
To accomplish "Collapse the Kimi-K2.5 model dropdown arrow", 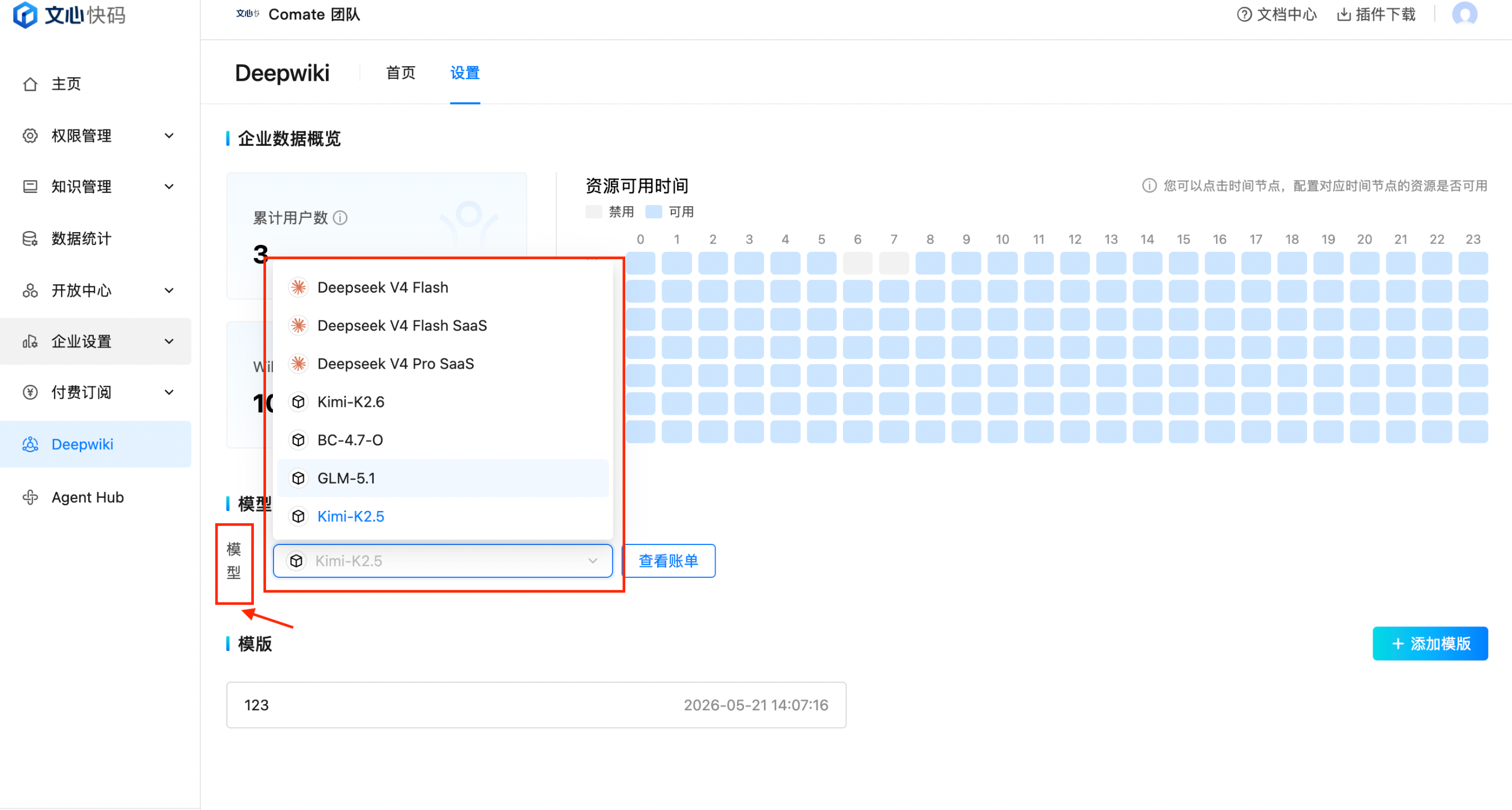I will click(x=593, y=561).
